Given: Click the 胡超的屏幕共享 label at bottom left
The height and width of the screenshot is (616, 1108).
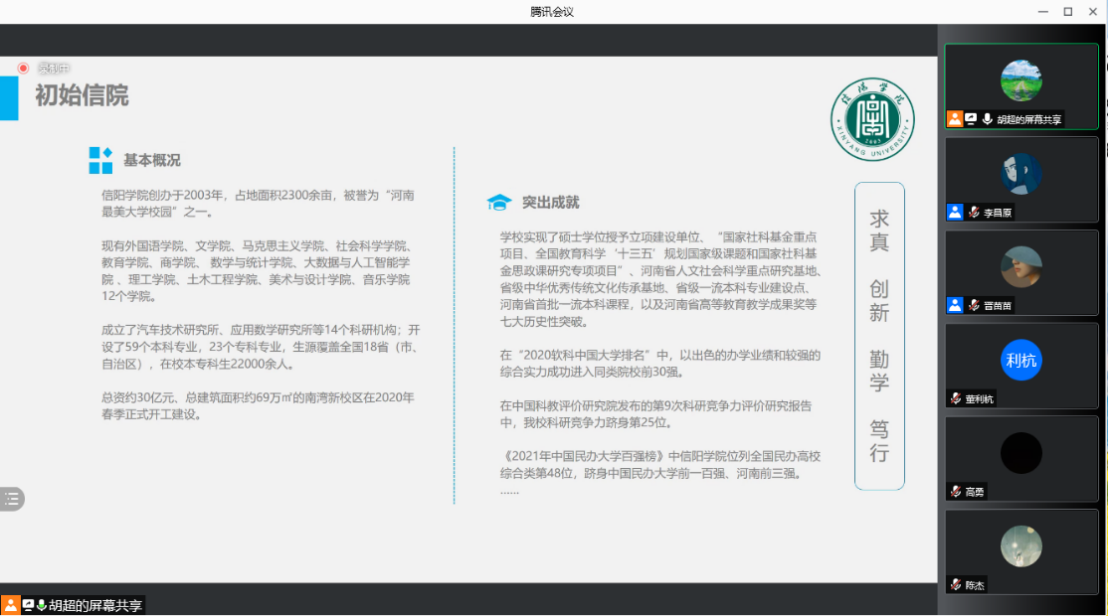Looking at the screenshot, I should tap(96, 605).
